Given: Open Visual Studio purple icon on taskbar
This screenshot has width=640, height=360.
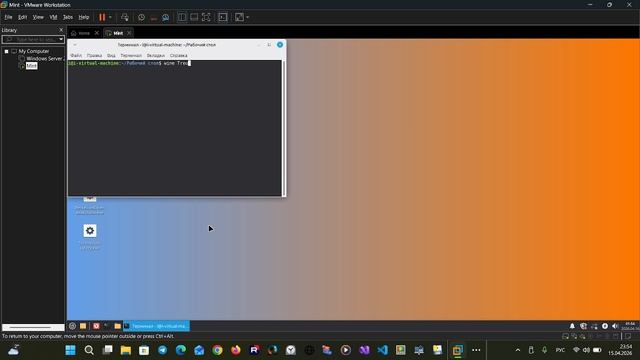Looking at the screenshot, I should pyautogui.click(x=364, y=350).
